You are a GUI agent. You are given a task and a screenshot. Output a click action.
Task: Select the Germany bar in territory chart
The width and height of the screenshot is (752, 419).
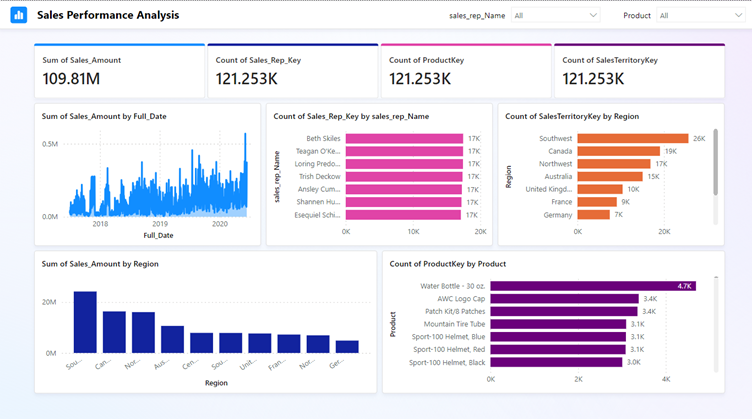tap(593, 214)
